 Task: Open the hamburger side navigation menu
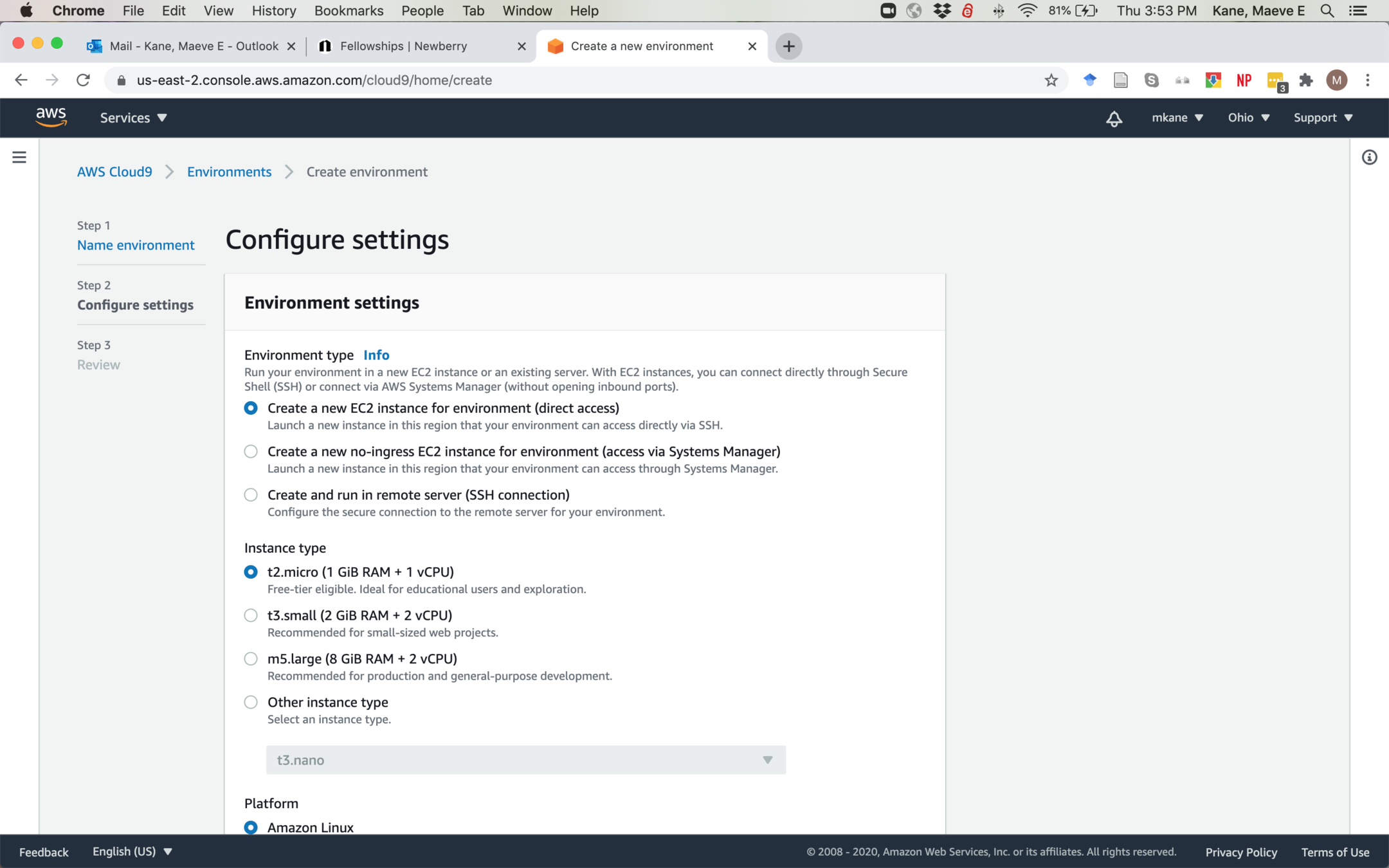tap(19, 158)
